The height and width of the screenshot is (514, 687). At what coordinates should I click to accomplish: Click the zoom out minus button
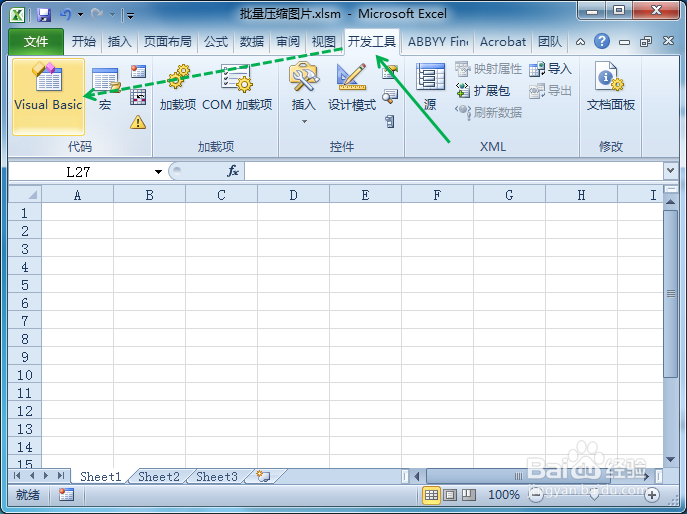tap(535, 495)
